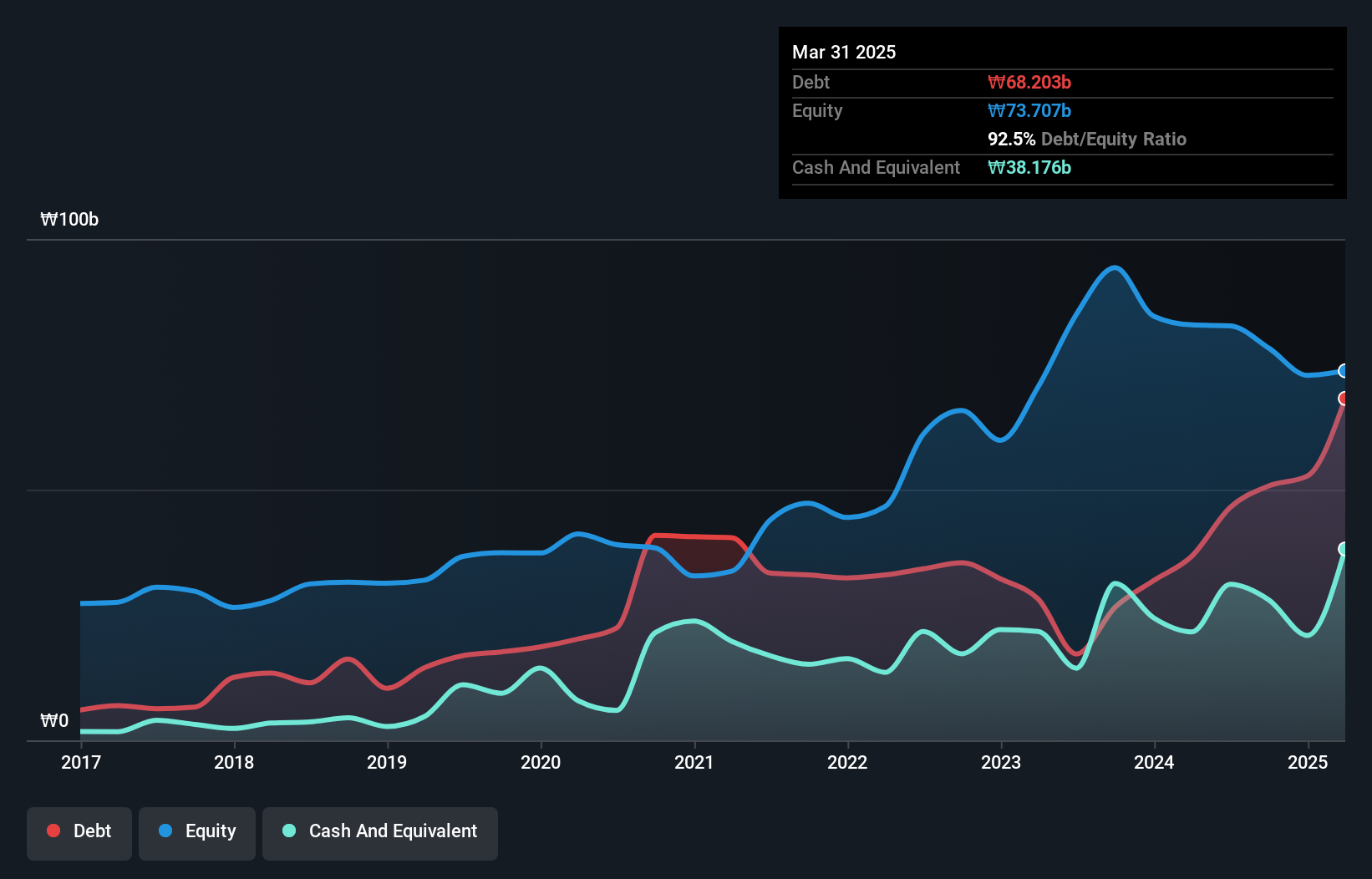Click the ₩73.707b Equity value
The height and width of the screenshot is (879, 1372).
tap(1030, 110)
